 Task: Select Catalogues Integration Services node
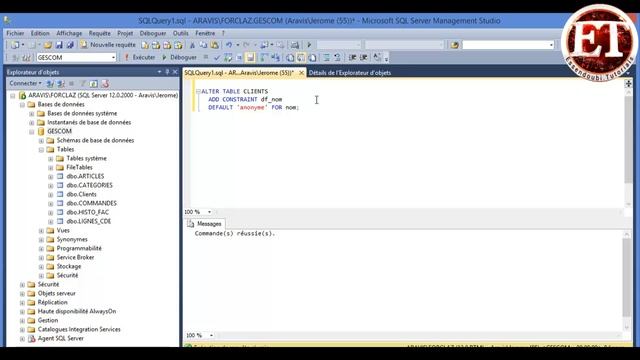pyautogui.click(x=79, y=329)
